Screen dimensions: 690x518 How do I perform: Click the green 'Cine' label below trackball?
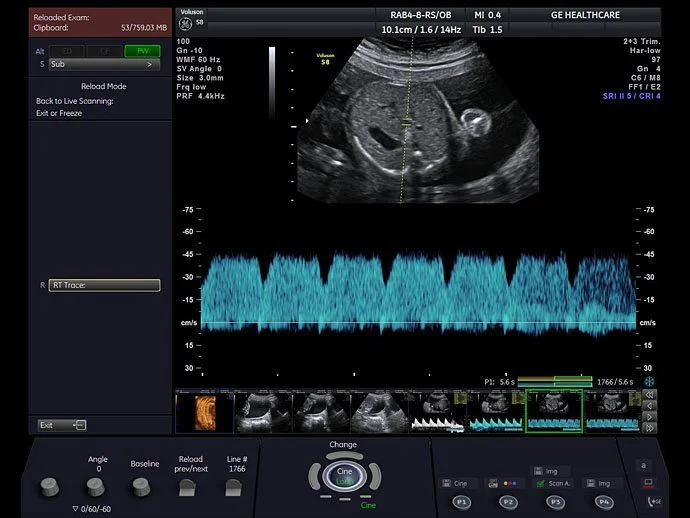(x=368, y=505)
